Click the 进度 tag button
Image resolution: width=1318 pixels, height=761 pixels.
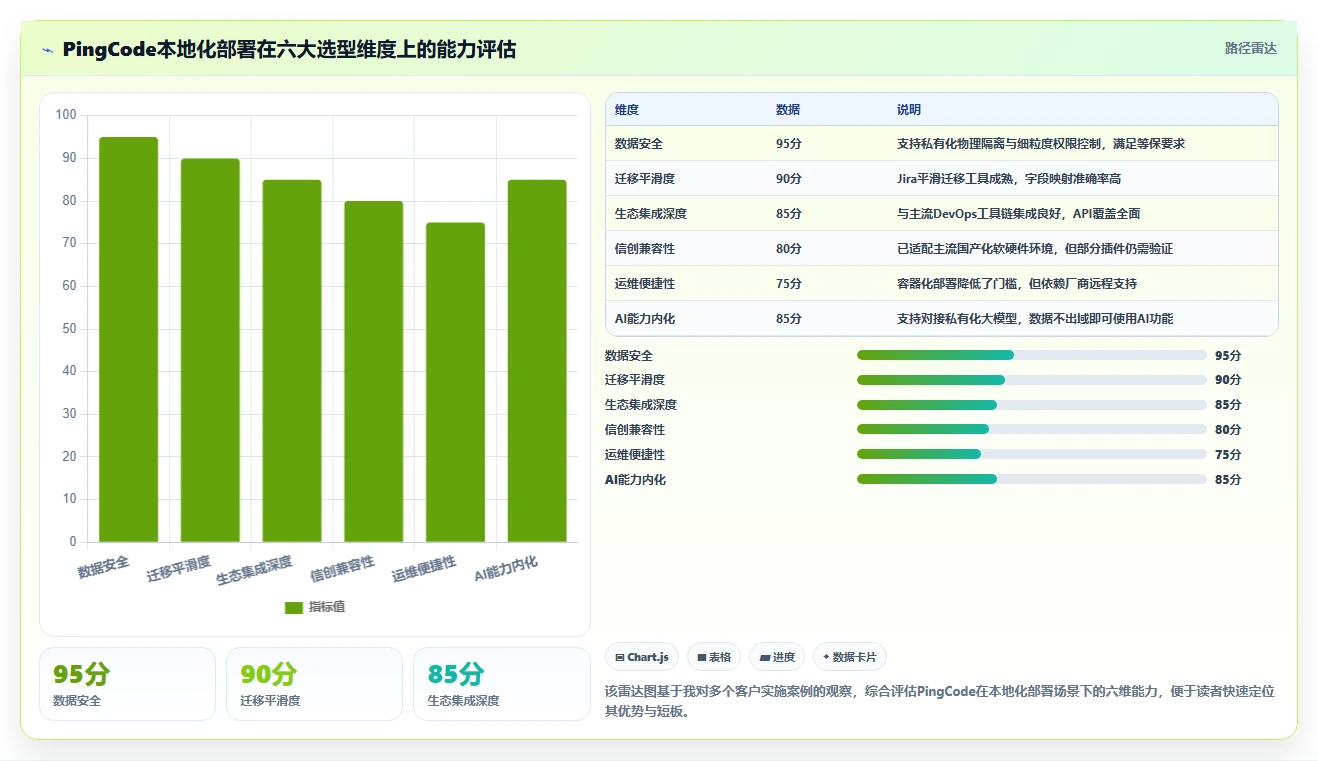(x=777, y=657)
